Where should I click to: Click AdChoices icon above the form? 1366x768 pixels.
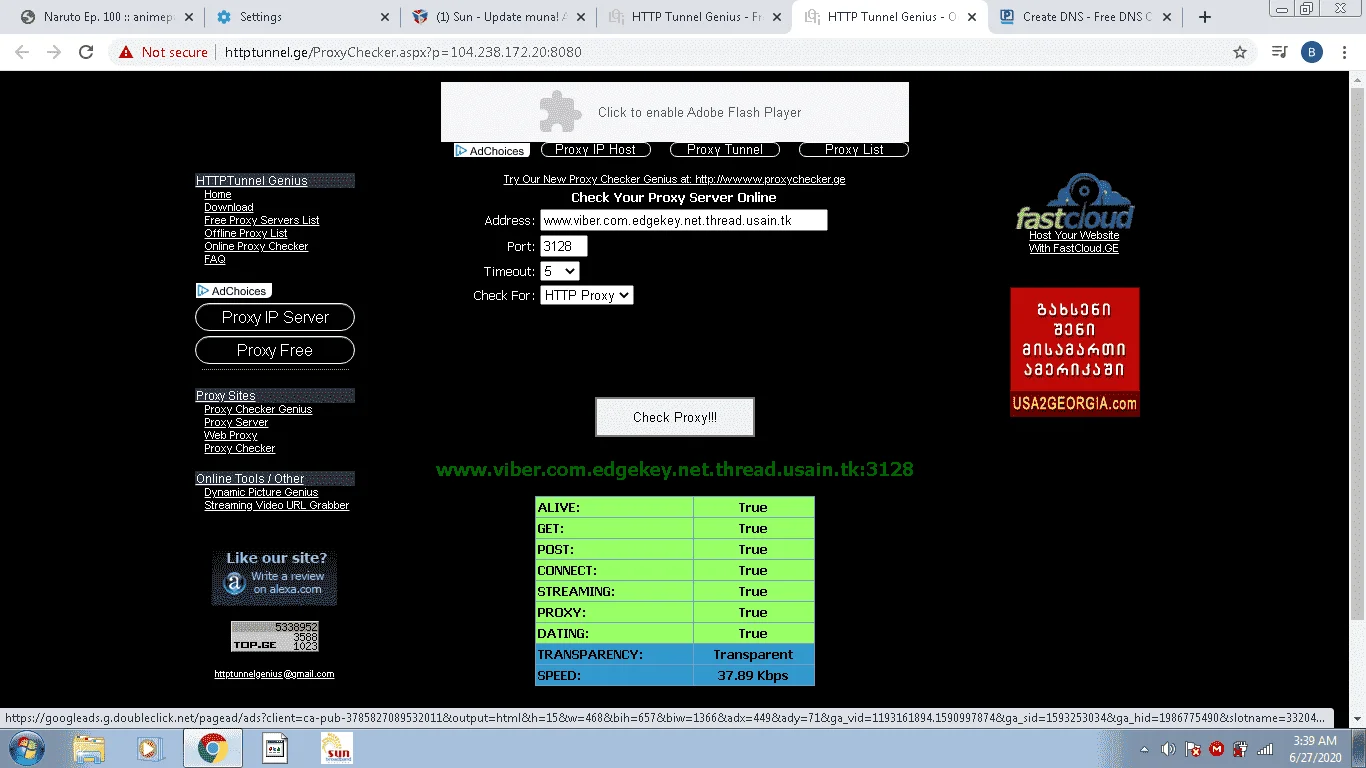(491, 151)
